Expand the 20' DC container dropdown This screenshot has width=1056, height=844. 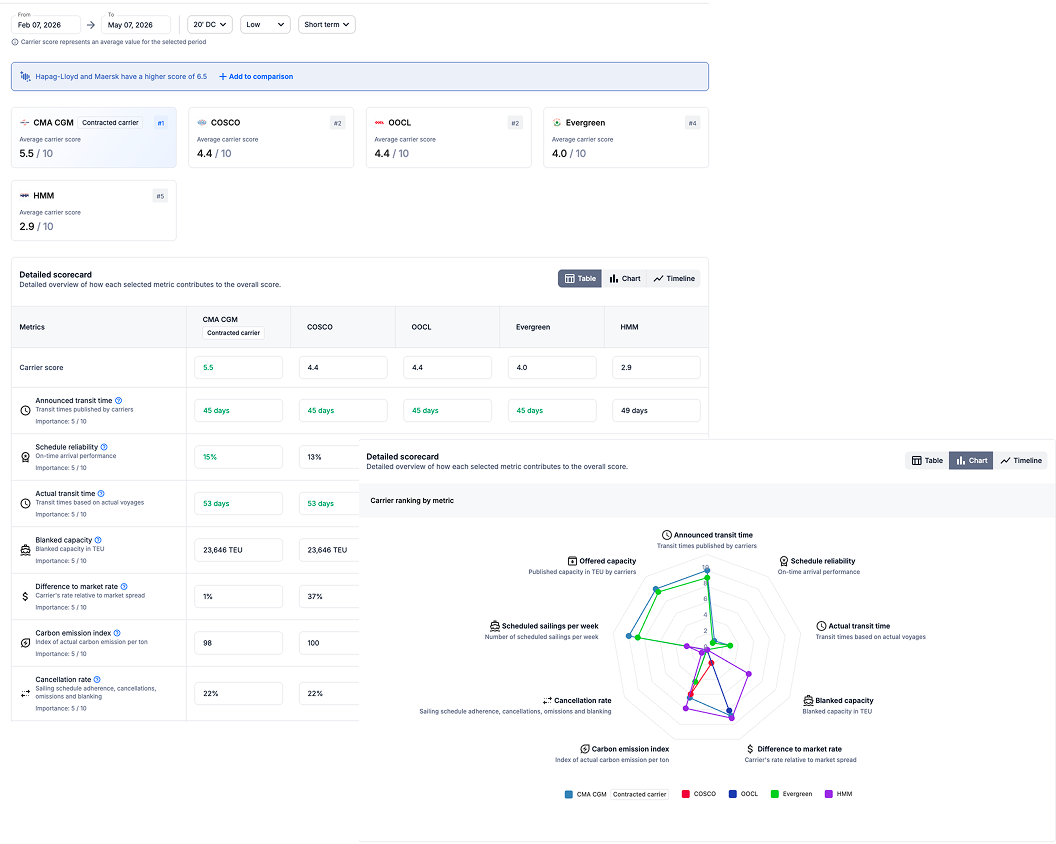pos(209,25)
